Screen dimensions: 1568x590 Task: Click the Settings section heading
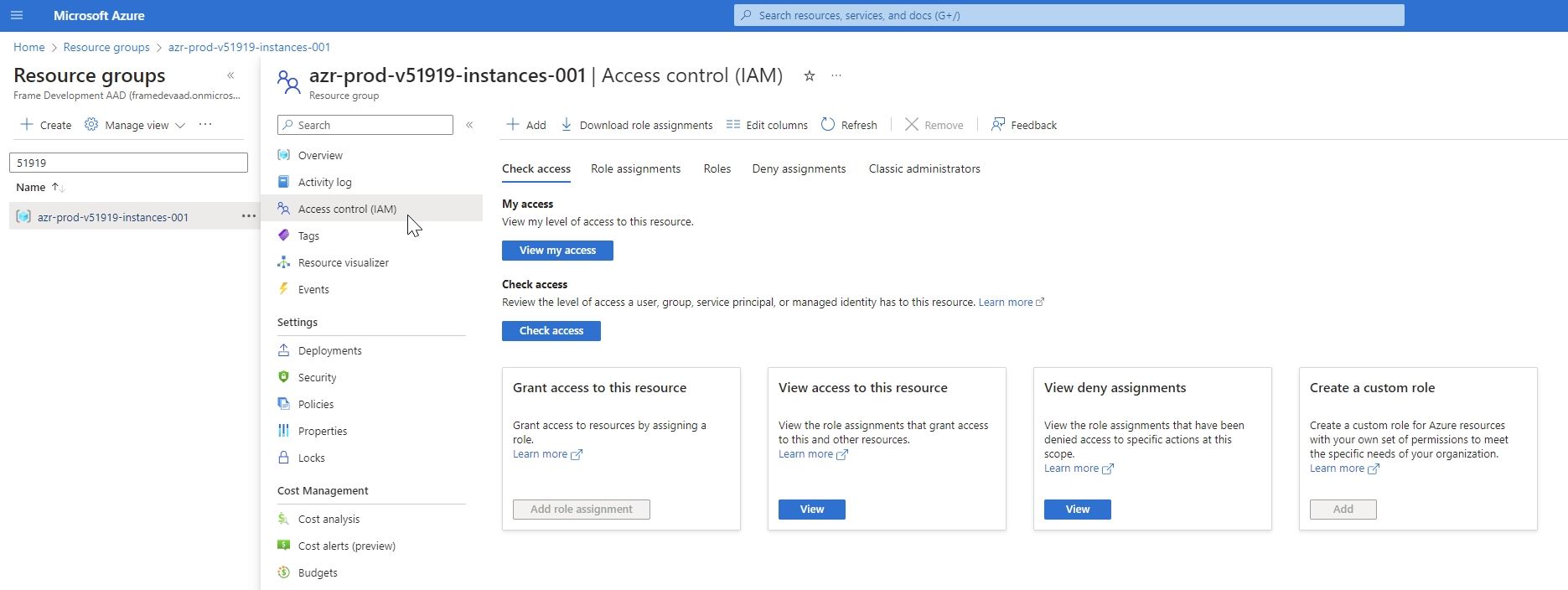298,322
